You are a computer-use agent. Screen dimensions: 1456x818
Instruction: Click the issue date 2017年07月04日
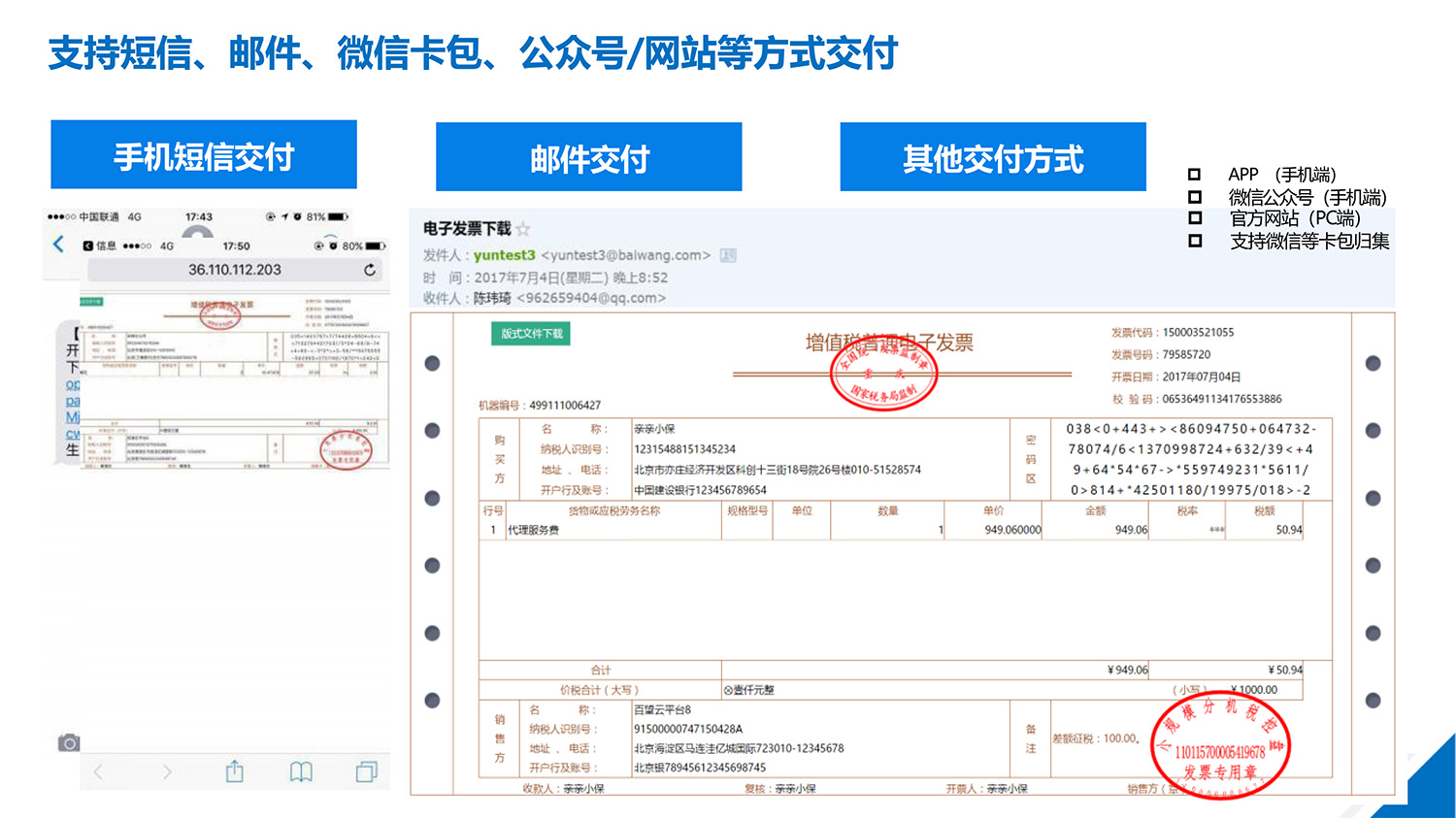(x=1202, y=377)
